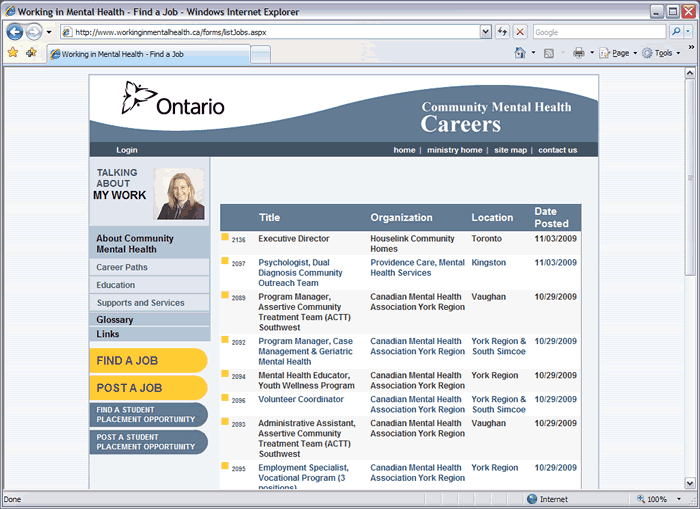Click the scrollbar up arrow
Viewport: 700px width, 509px height.
pos(690,73)
